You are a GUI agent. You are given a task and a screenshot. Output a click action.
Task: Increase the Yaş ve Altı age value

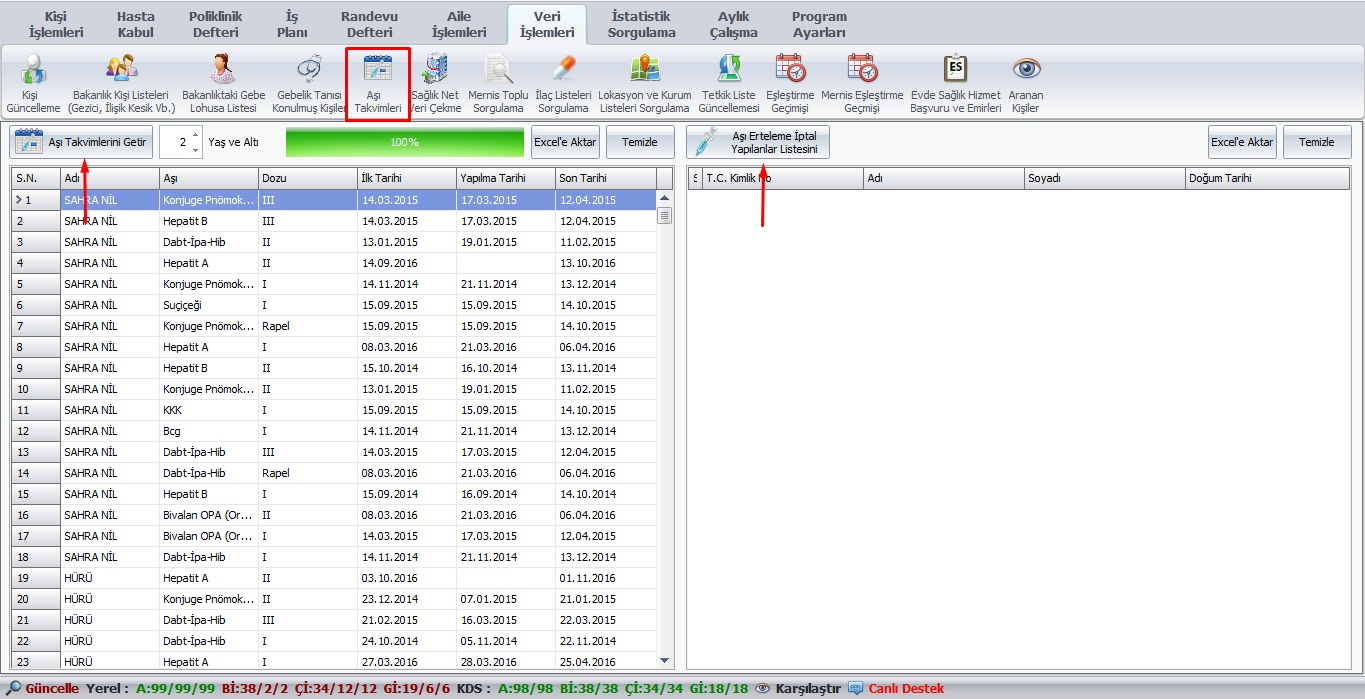click(x=195, y=136)
